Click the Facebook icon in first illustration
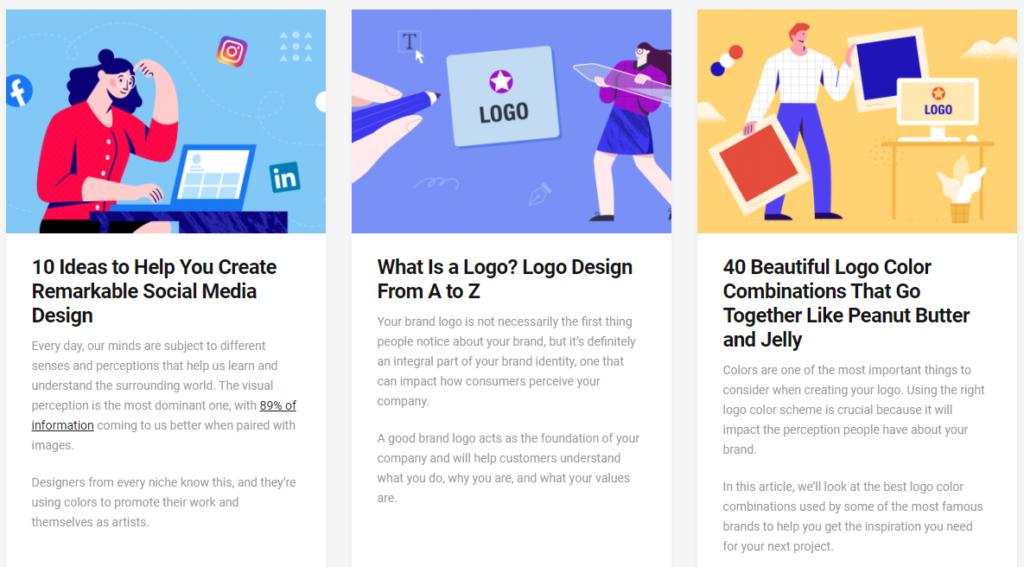This screenshot has height=567, width=1024. pyautogui.click(x=19, y=90)
